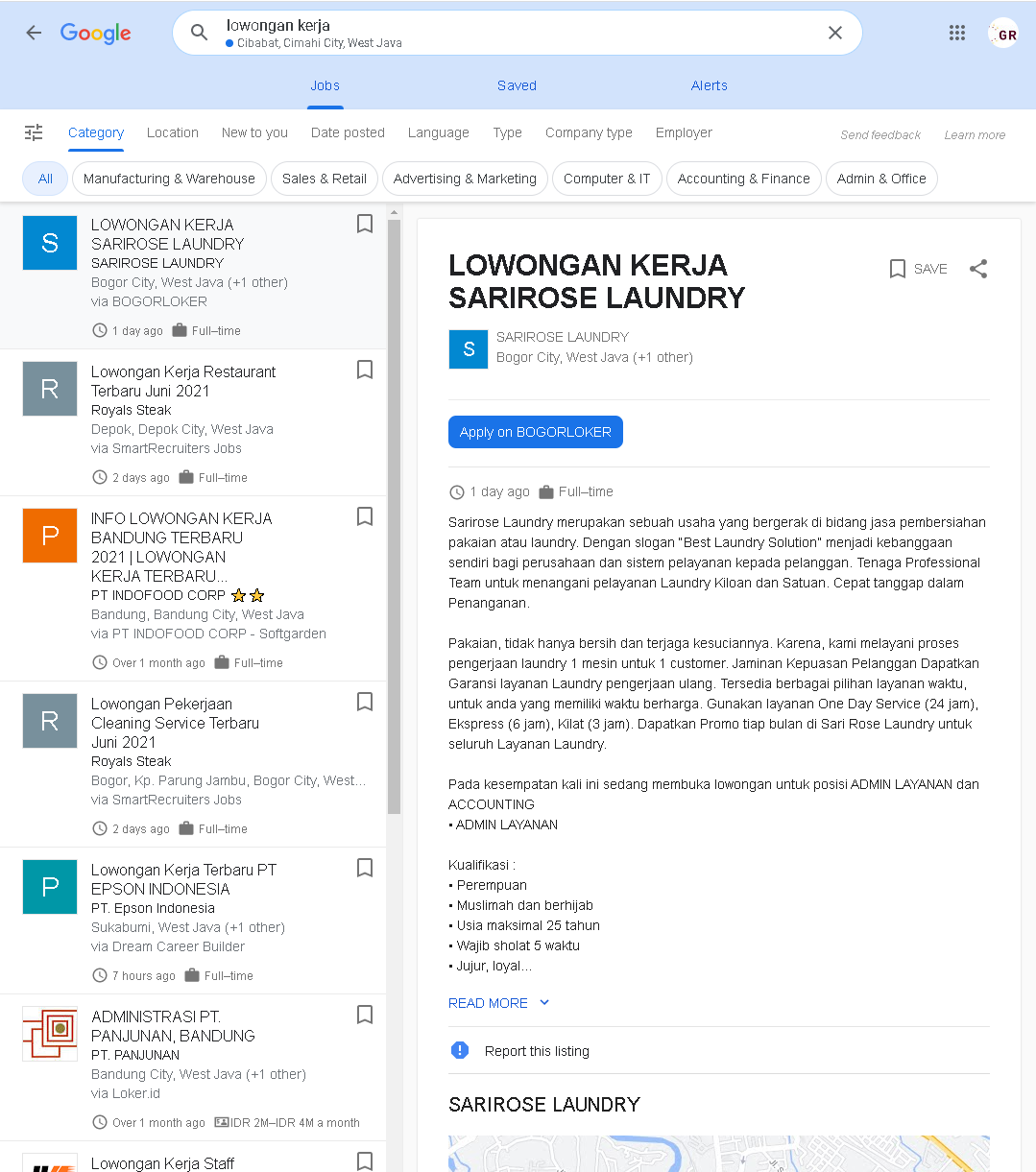This screenshot has height=1172, width=1036.
Task: Select the Advertising & Marketing chip
Action: point(465,179)
